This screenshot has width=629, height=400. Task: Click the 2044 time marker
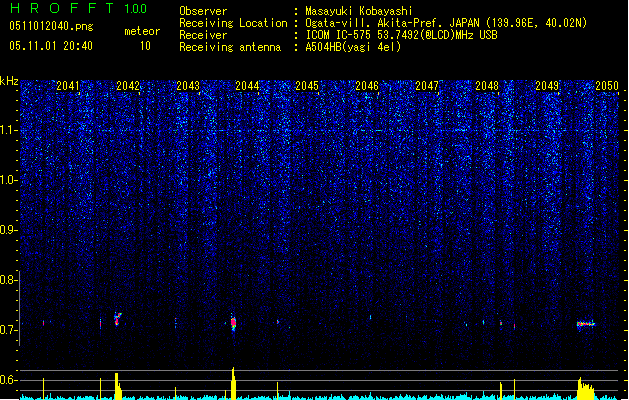tap(247, 86)
